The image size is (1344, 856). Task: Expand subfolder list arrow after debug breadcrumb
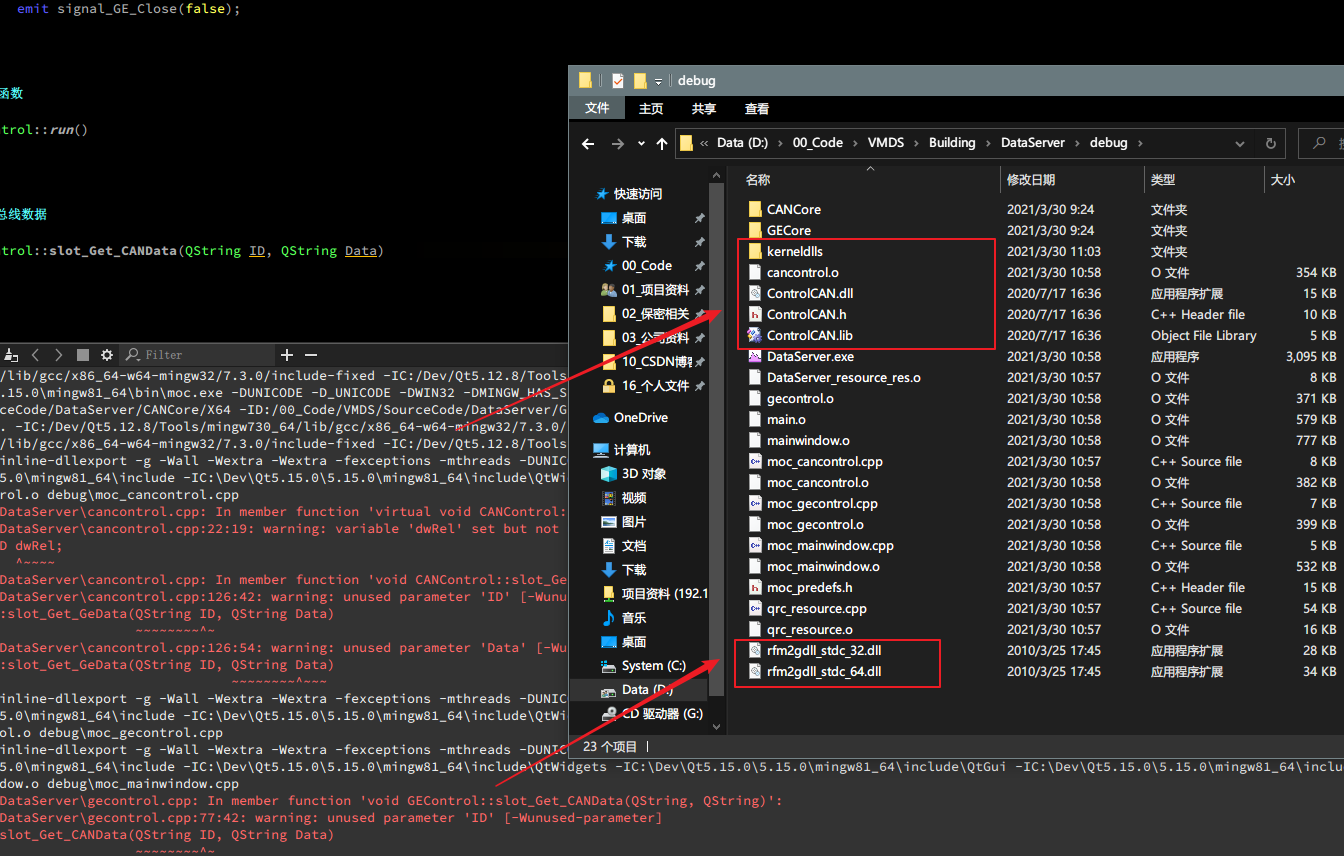coord(1138,143)
